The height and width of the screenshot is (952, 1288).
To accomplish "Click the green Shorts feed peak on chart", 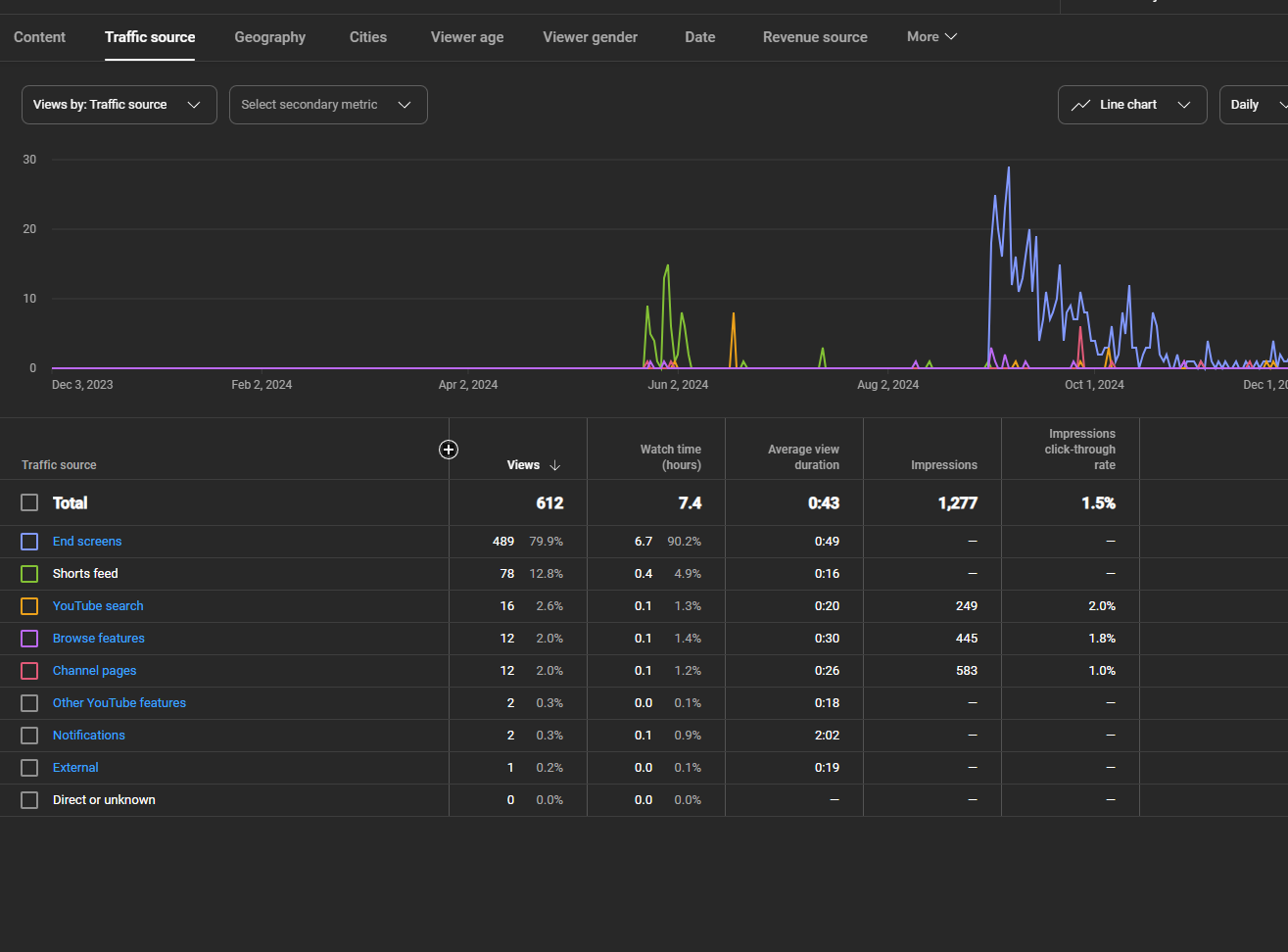I will coord(668,266).
